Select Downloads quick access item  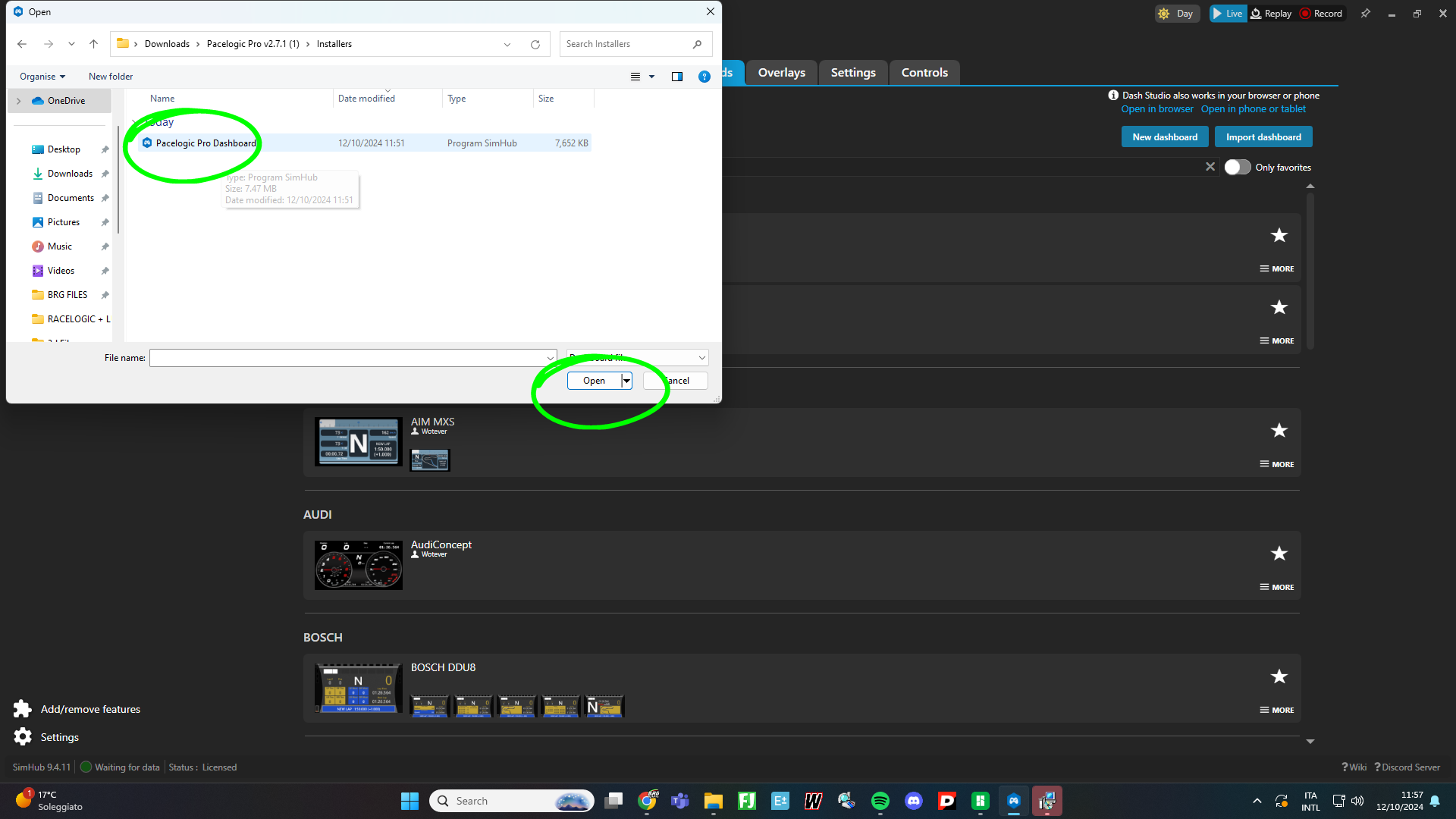70,174
